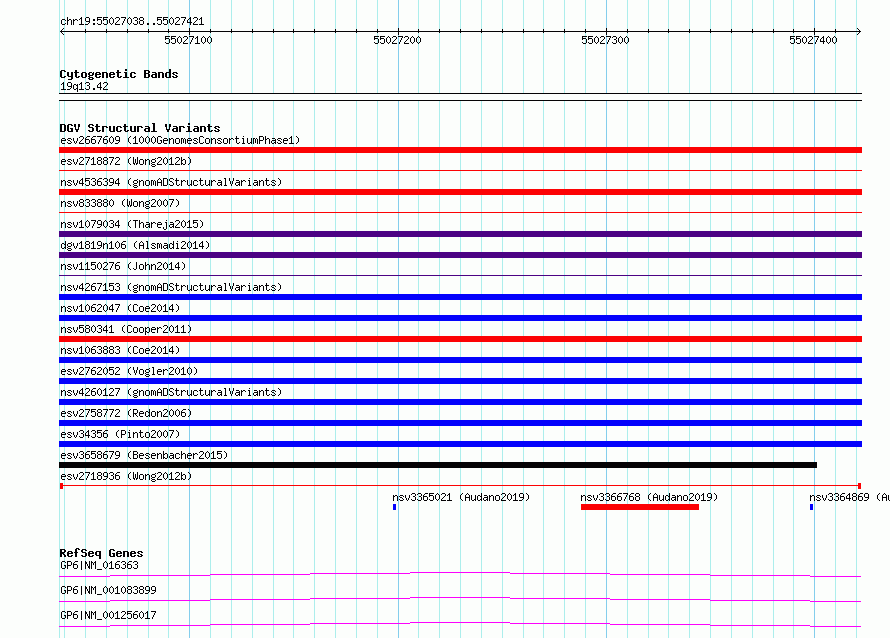Click the DGV Structural Variants track title
This screenshot has width=890, height=638.
click(x=140, y=128)
